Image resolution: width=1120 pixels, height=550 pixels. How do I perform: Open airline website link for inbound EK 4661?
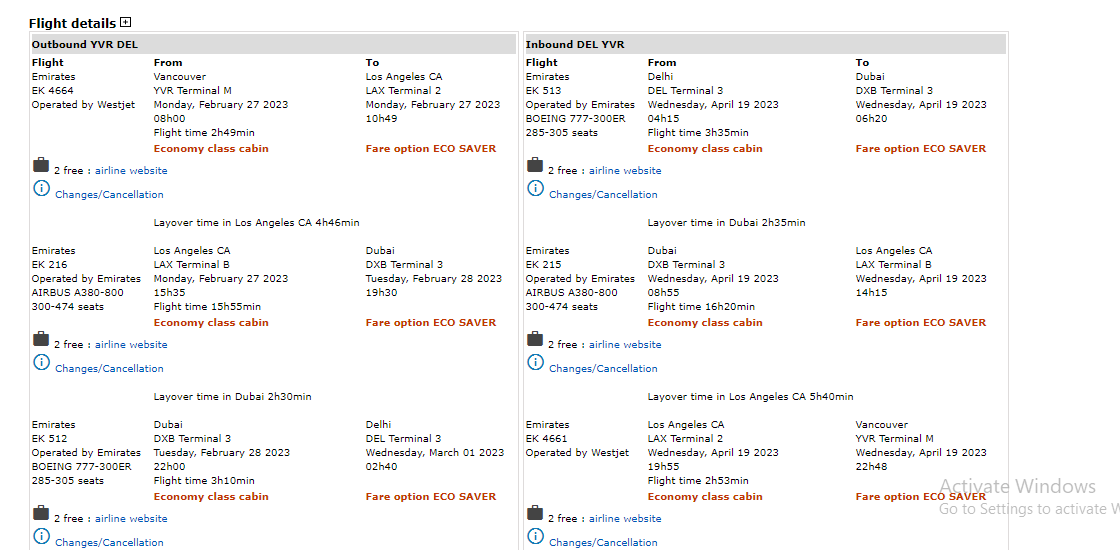(x=625, y=519)
